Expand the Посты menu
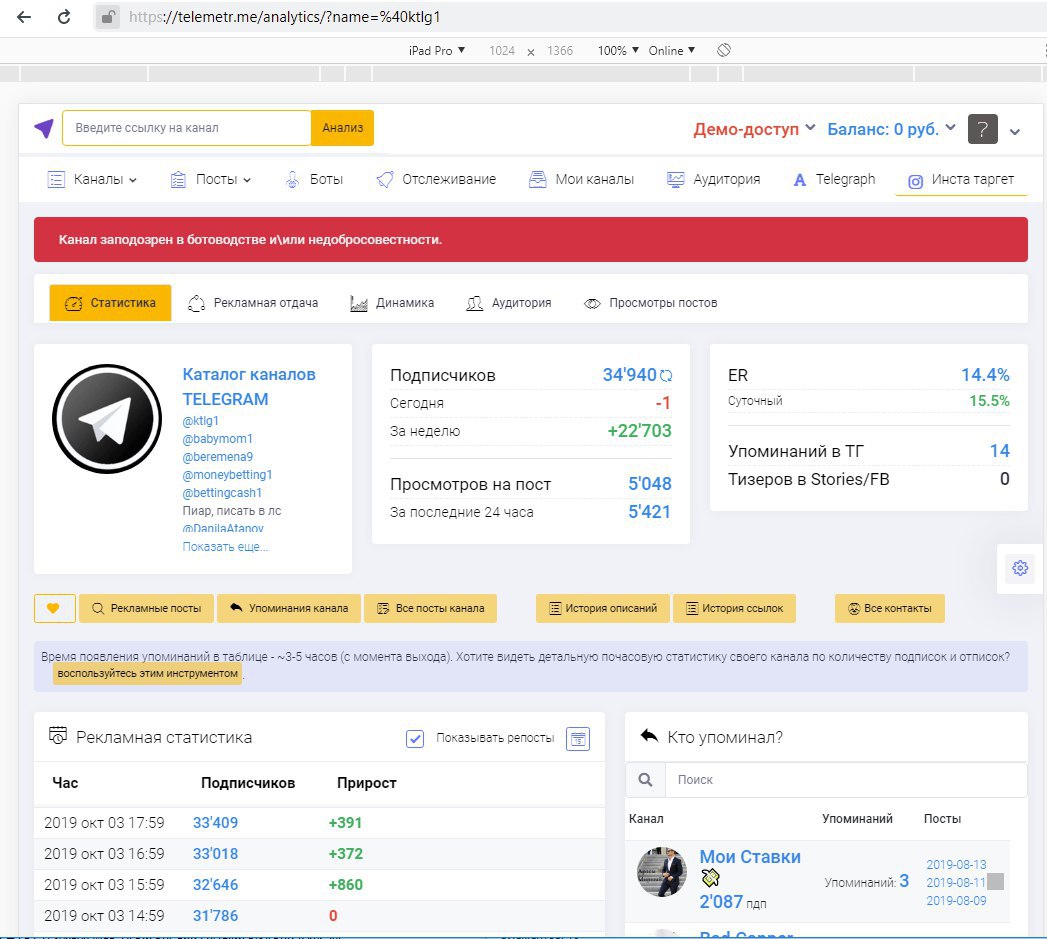 (211, 179)
